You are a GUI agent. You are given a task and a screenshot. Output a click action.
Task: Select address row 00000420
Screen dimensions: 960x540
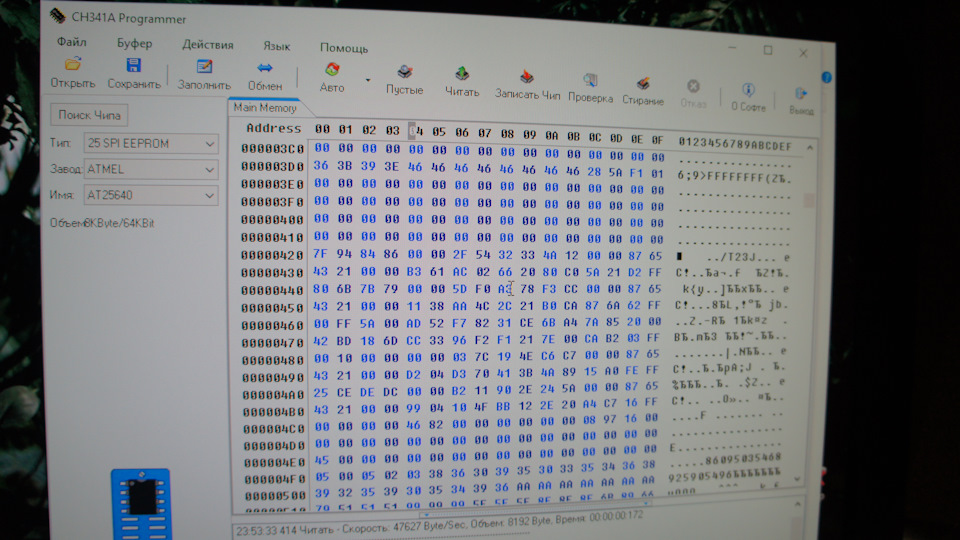coord(272,255)
